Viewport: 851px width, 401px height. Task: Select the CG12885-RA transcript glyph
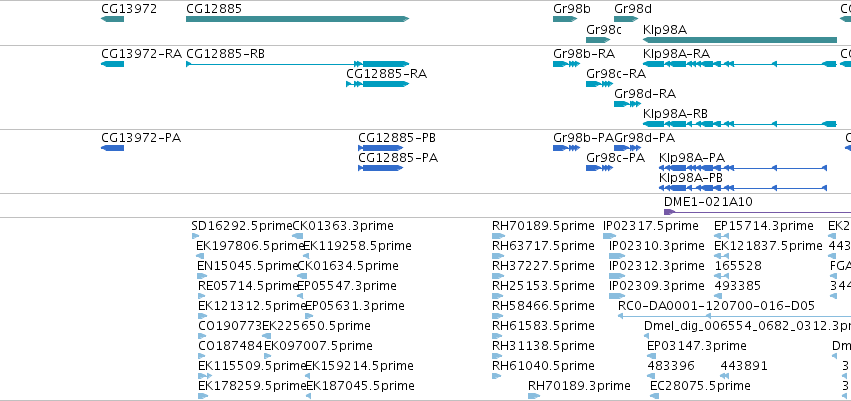tap(378, 84)
